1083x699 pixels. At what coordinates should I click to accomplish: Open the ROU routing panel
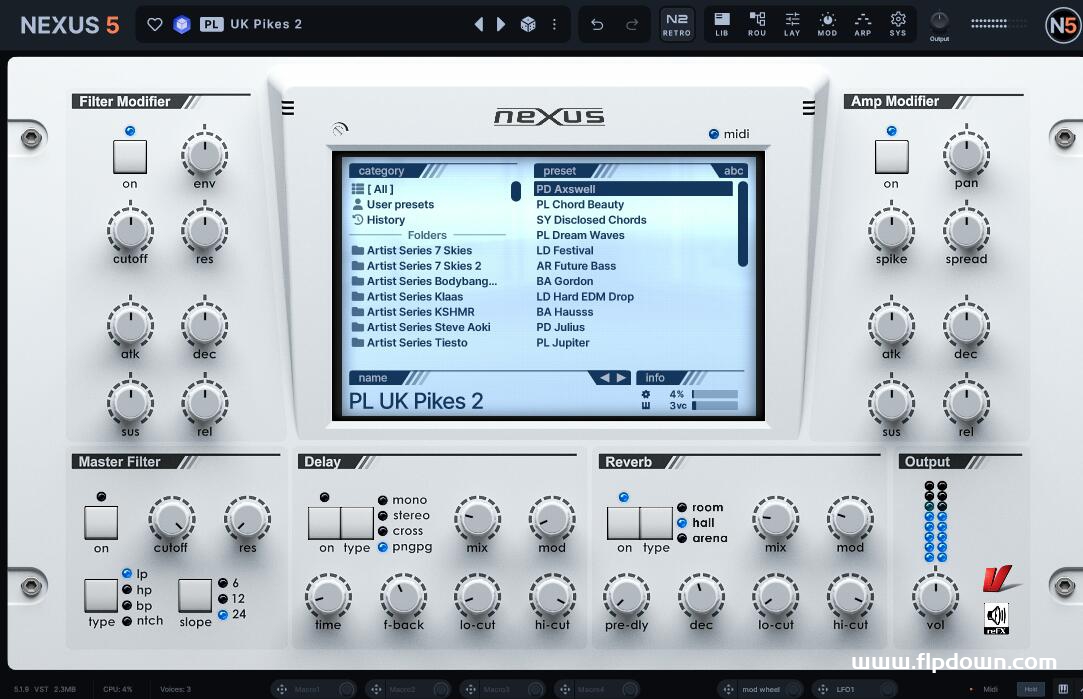(757, 24)
